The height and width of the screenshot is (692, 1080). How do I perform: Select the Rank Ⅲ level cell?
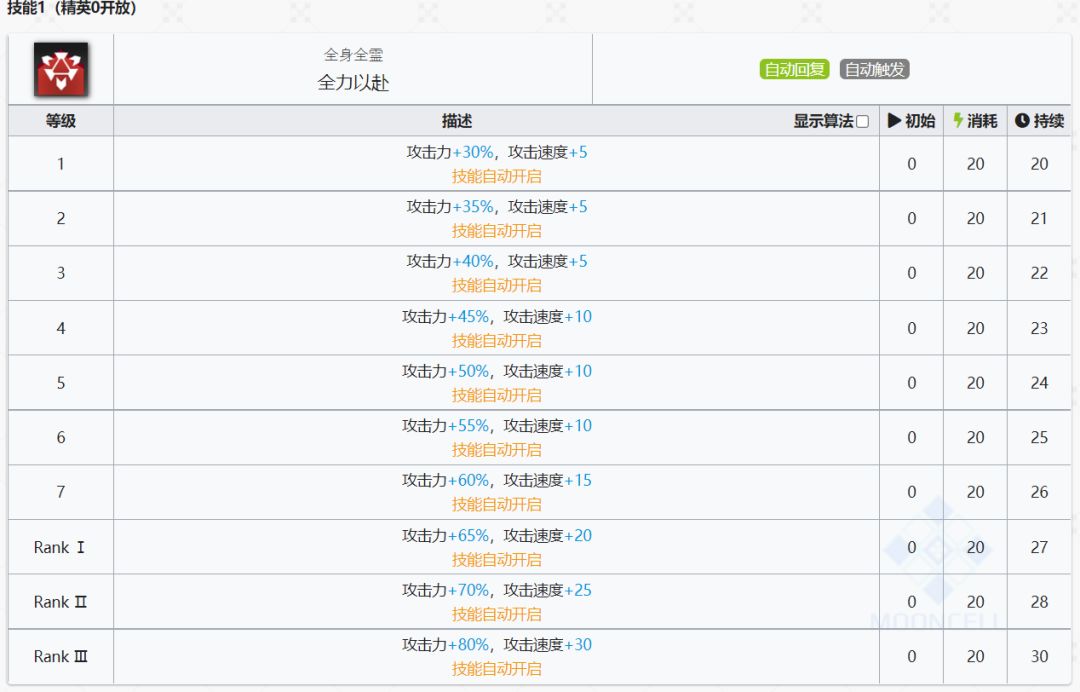coord(61,657)
